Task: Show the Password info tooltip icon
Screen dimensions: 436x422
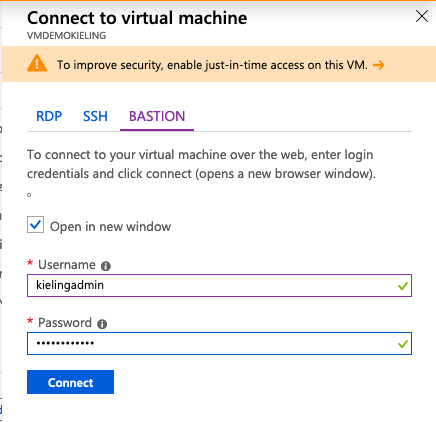Action: 102,324
